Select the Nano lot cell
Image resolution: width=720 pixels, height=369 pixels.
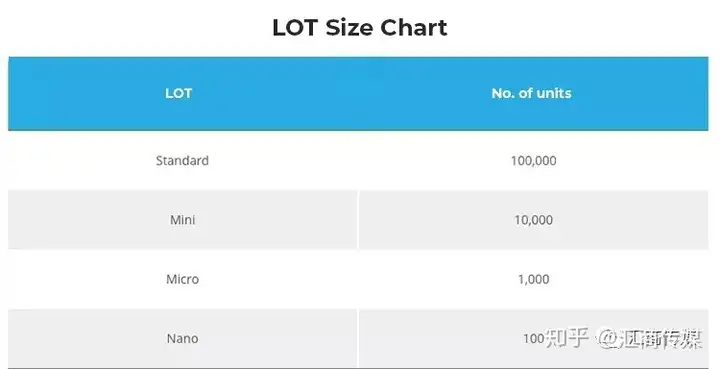(182, 339)
